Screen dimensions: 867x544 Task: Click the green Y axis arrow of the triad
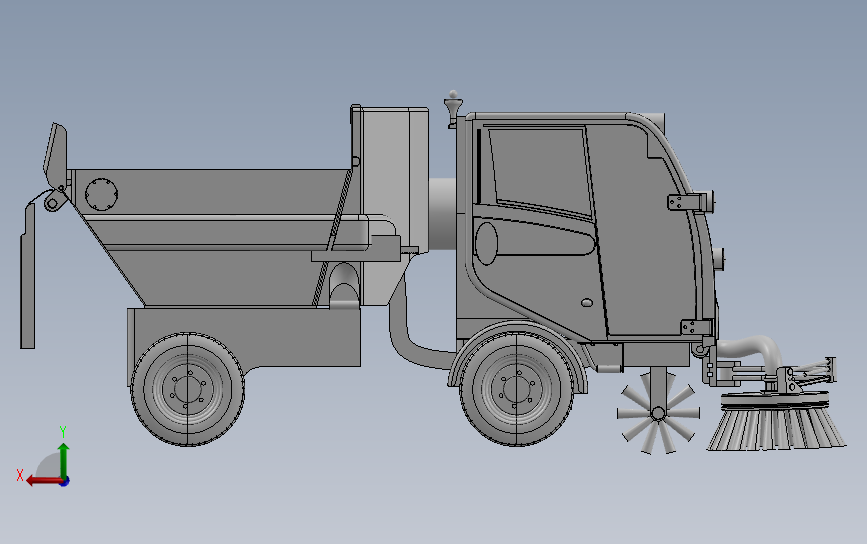(x=64, y=459)
